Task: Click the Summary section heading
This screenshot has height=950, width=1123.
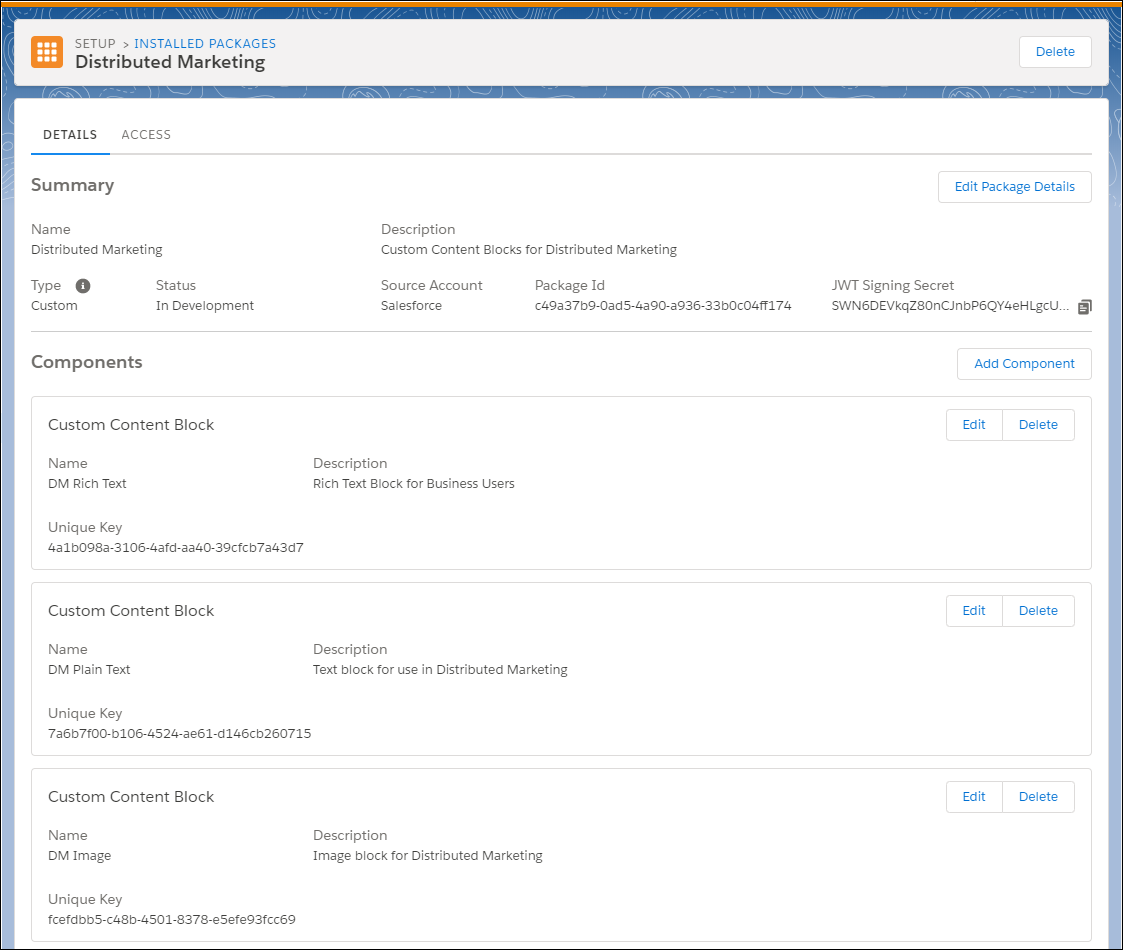Action: 72,186
